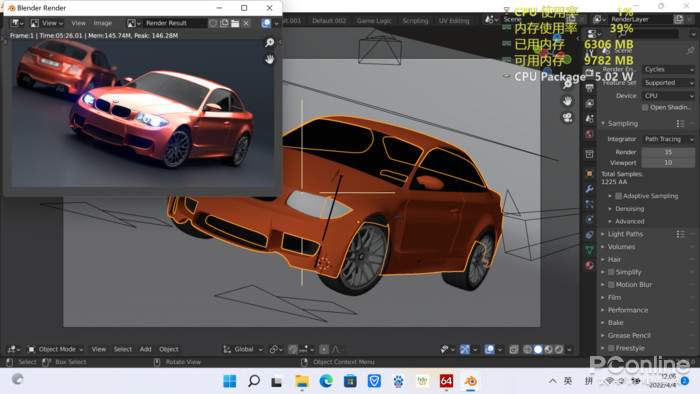
Task: Open the Object properties orange square tab
Action: pos(590,174)
